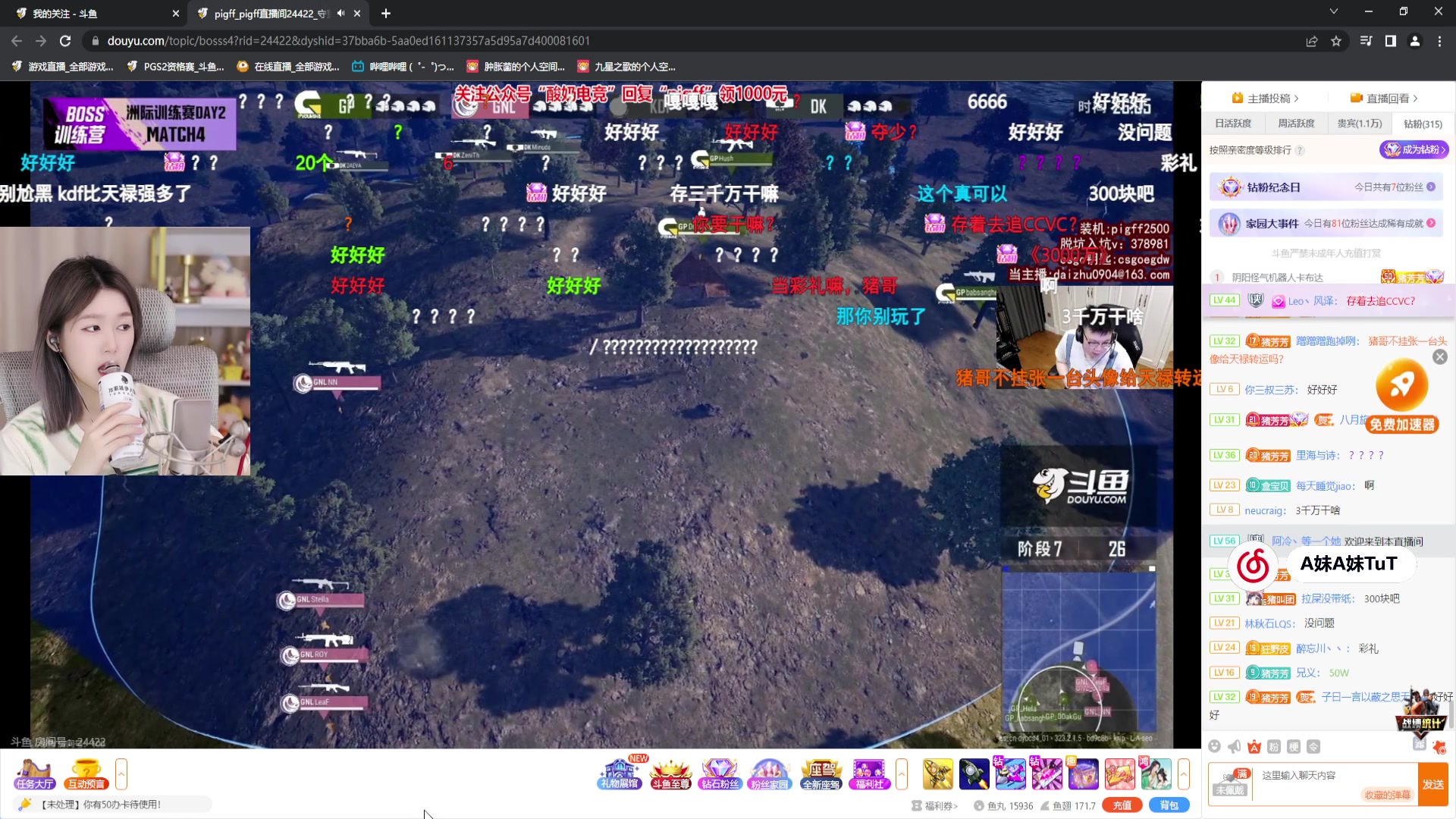This screenshot has height=819, width=1456.
Task: Click the chat input field
Action: click(1335, 783)
